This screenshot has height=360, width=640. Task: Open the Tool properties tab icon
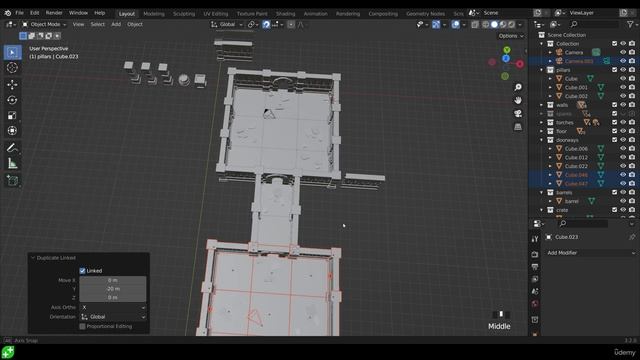click(535, 240)
